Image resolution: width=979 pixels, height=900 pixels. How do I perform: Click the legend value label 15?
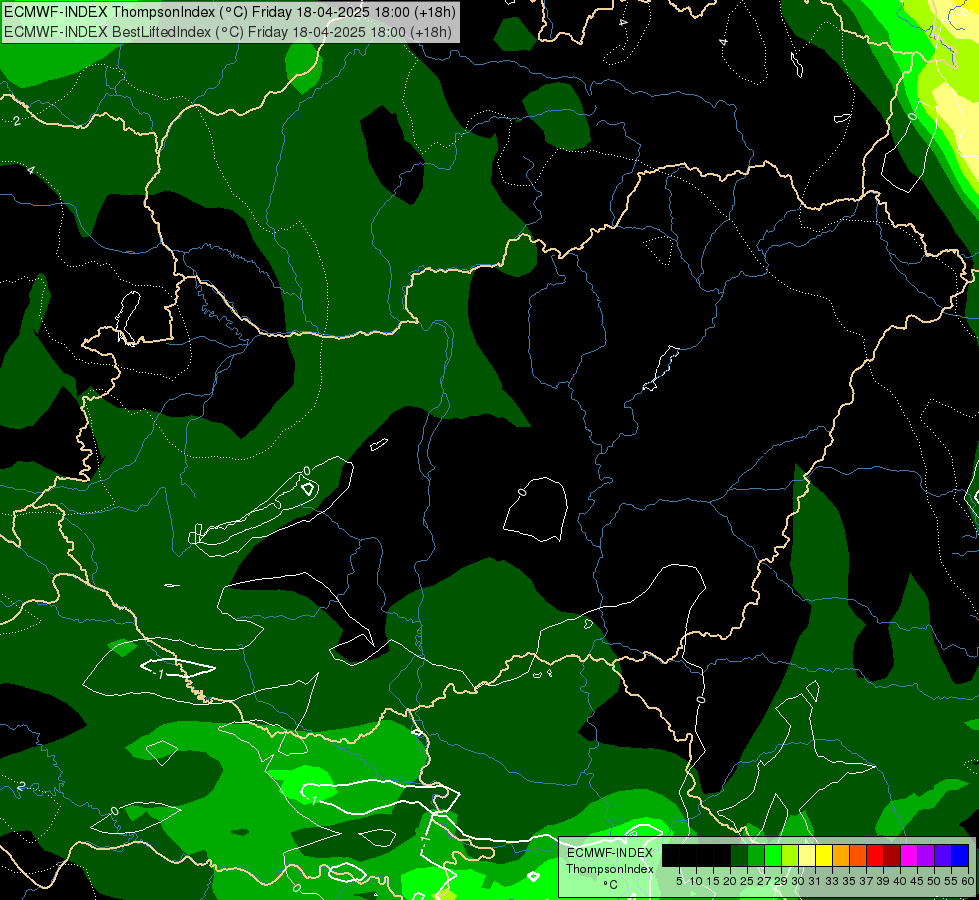click(712, 881)
